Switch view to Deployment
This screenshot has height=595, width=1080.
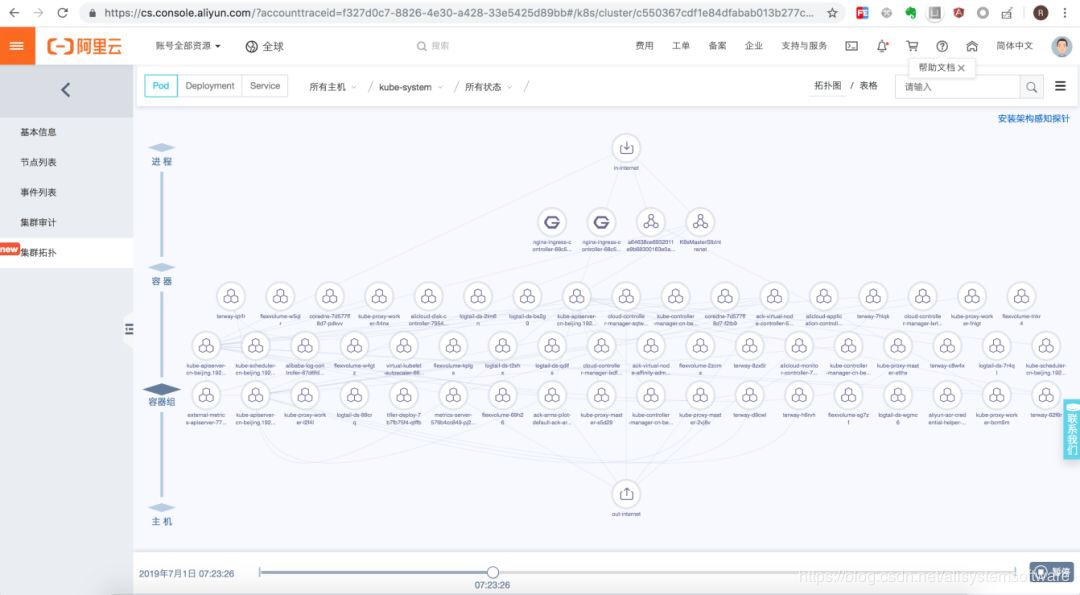[209, 86]
